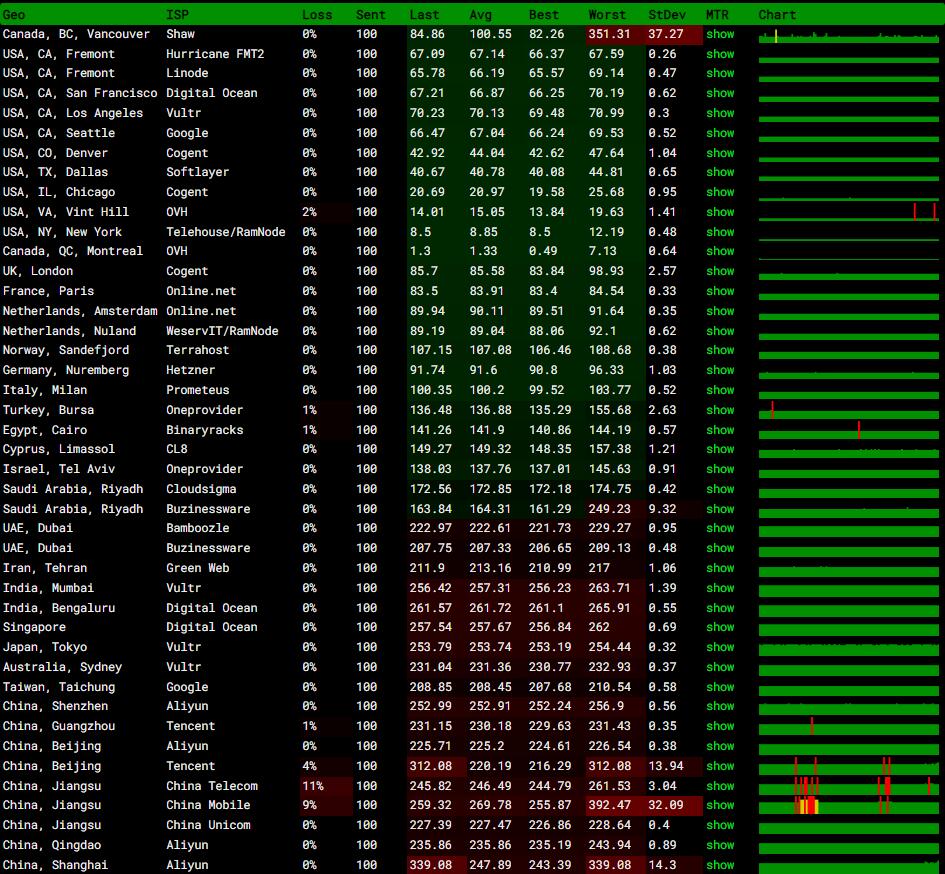The image size is (945, 874).
Task: Click 'show' for Cairo Binaryracks row
Action: pyautogui.click(x=720, y=430)
